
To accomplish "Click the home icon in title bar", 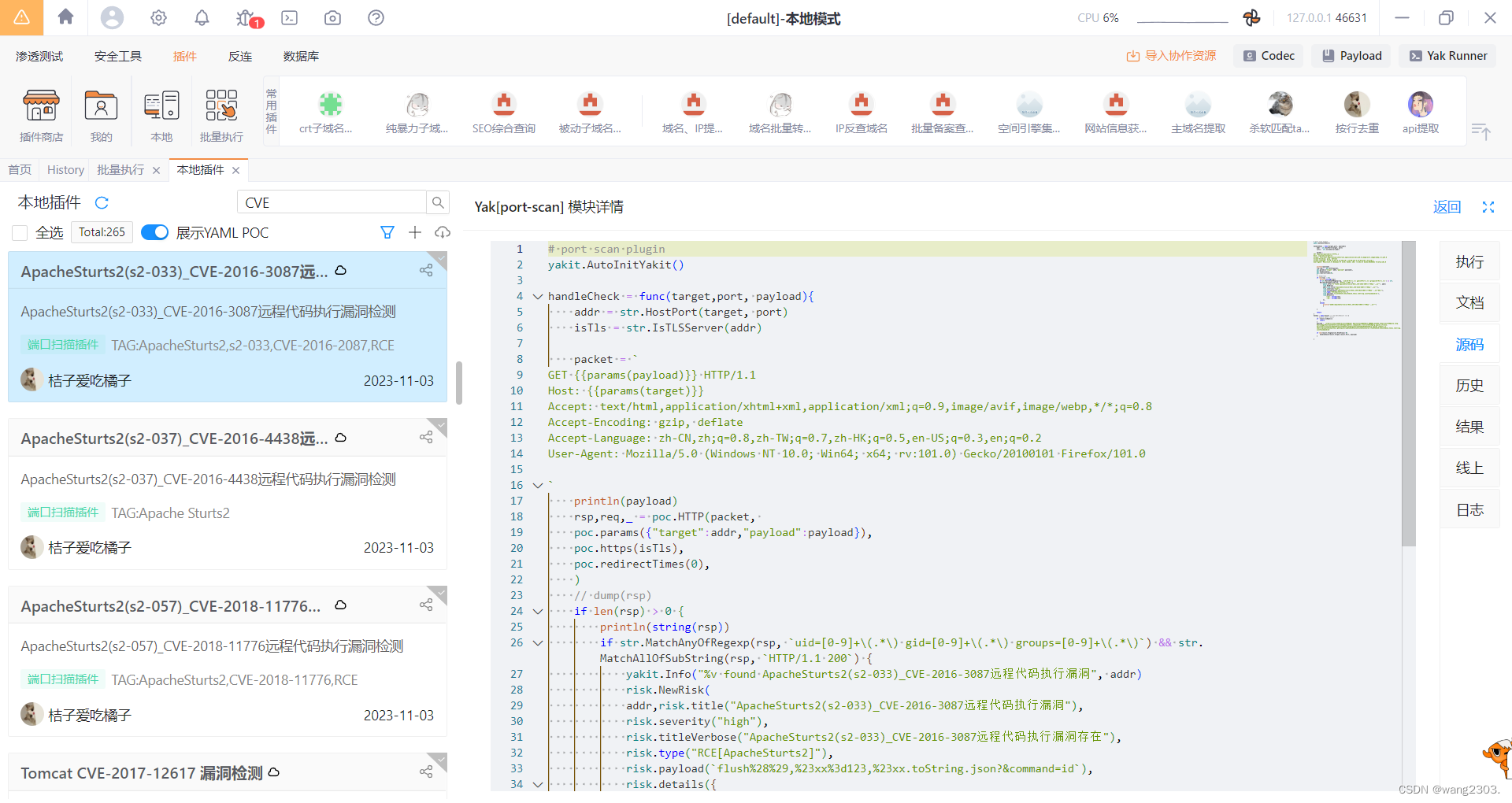I will (66, 17).
